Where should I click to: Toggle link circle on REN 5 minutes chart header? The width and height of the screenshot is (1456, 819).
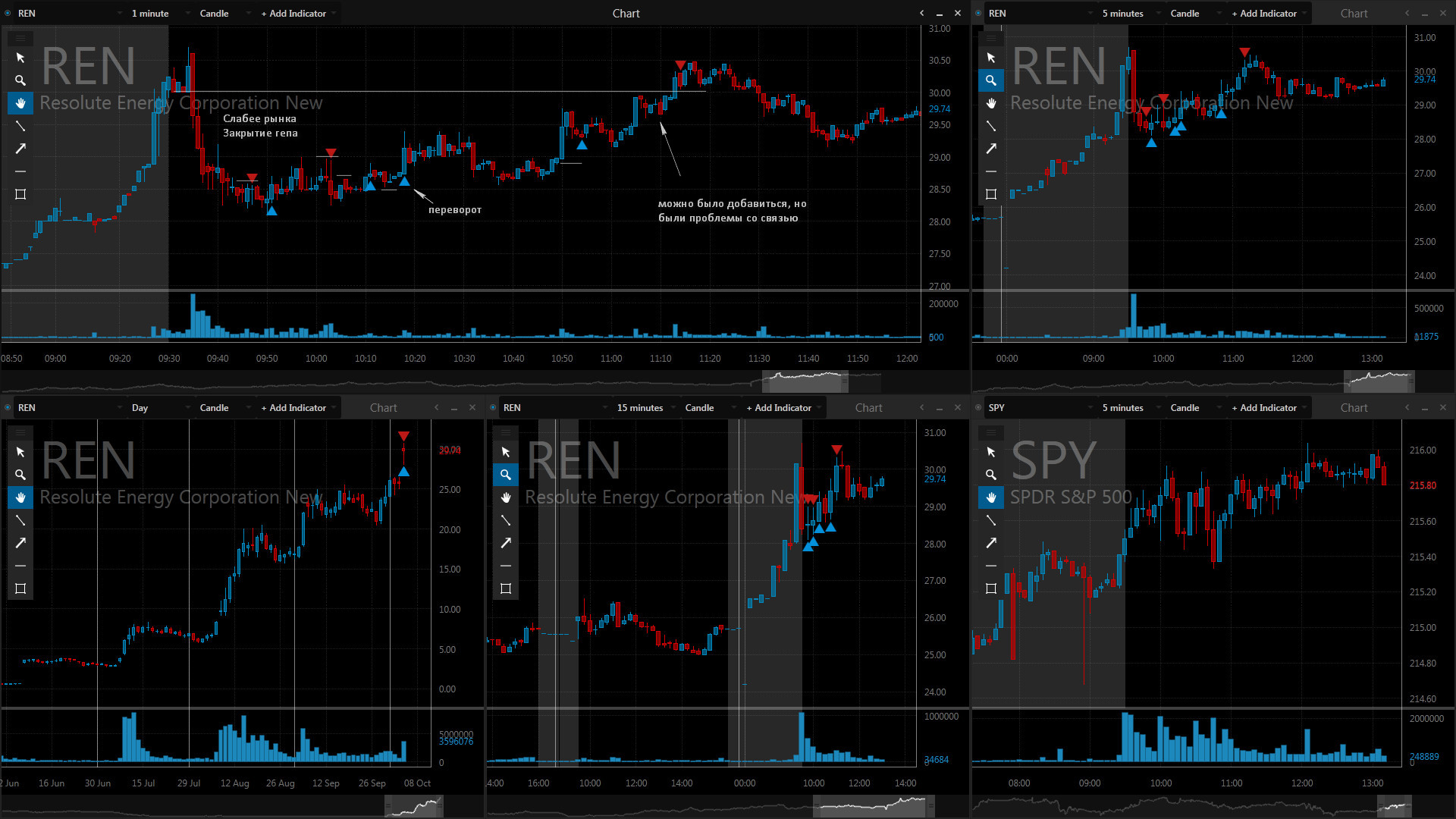(x=978, y=14)
